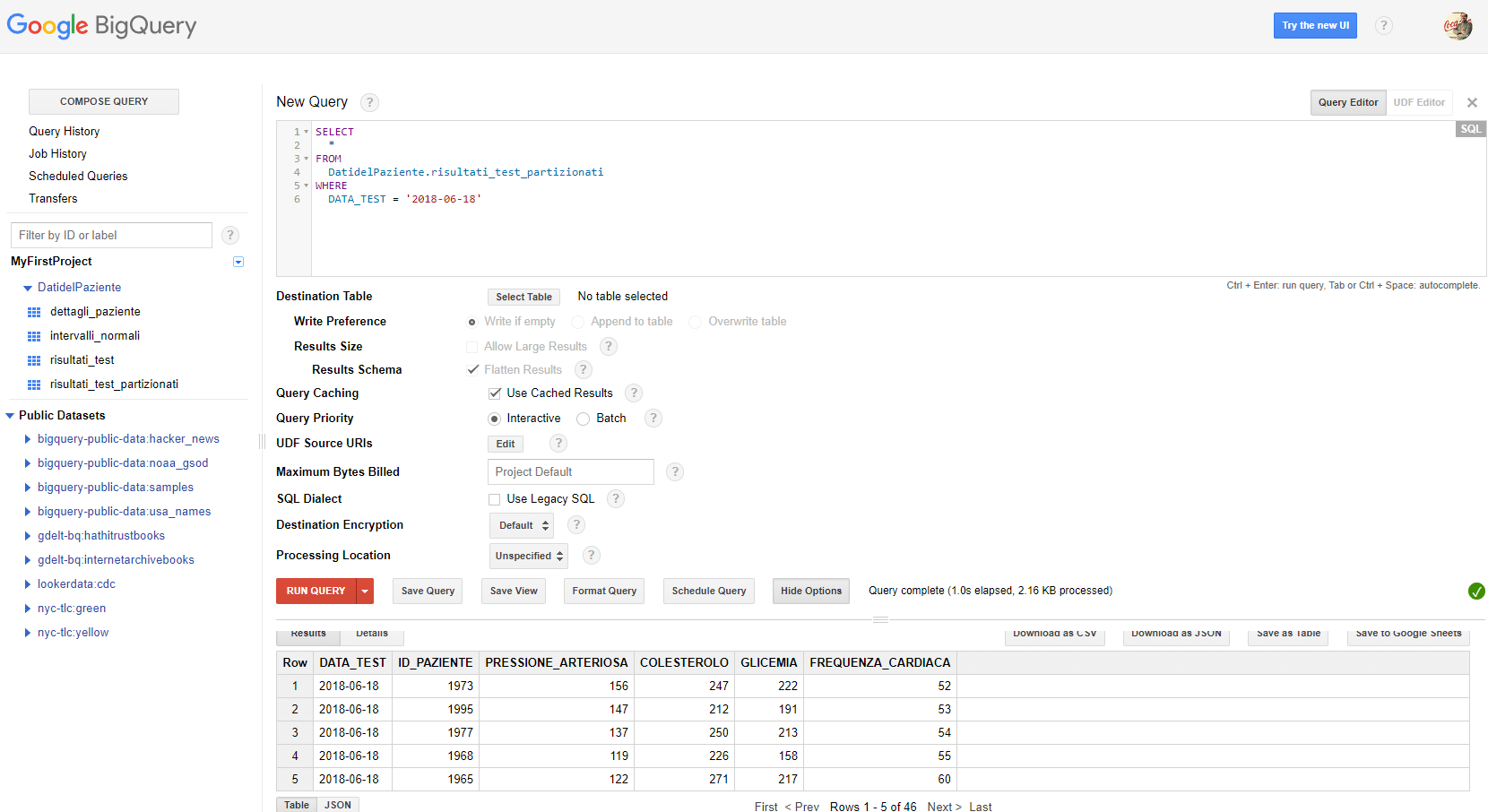Click Format Query button
The image size is (1488, 812).
click(604, 591)
